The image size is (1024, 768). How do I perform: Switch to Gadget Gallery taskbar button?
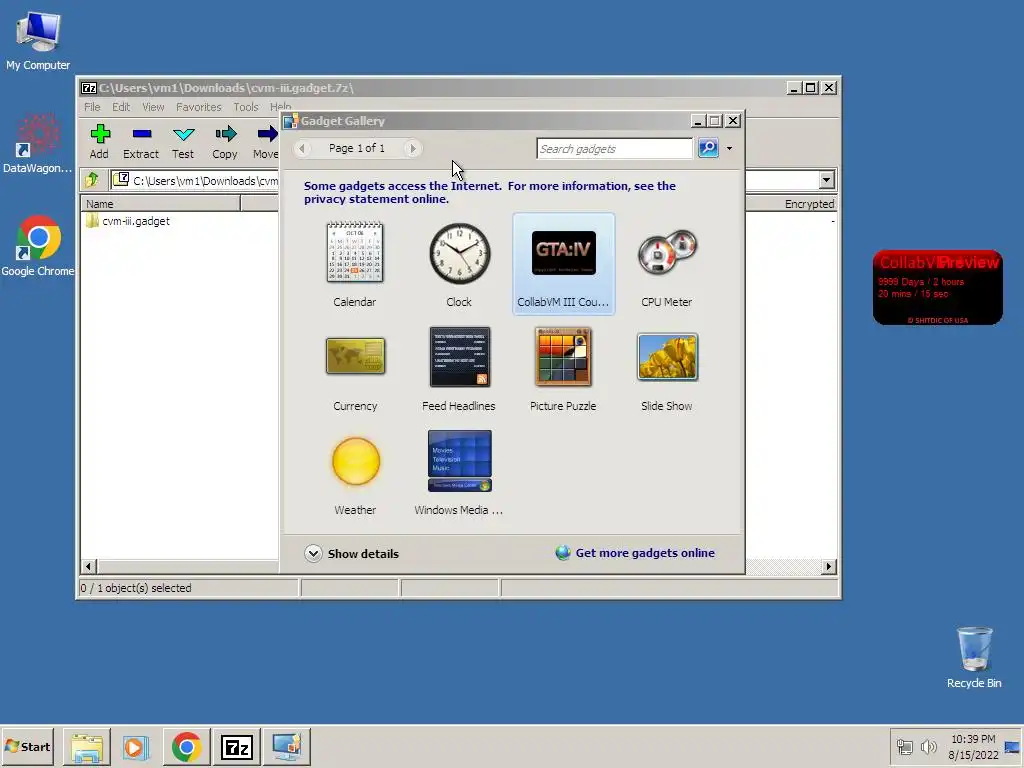tap(287, 746)
